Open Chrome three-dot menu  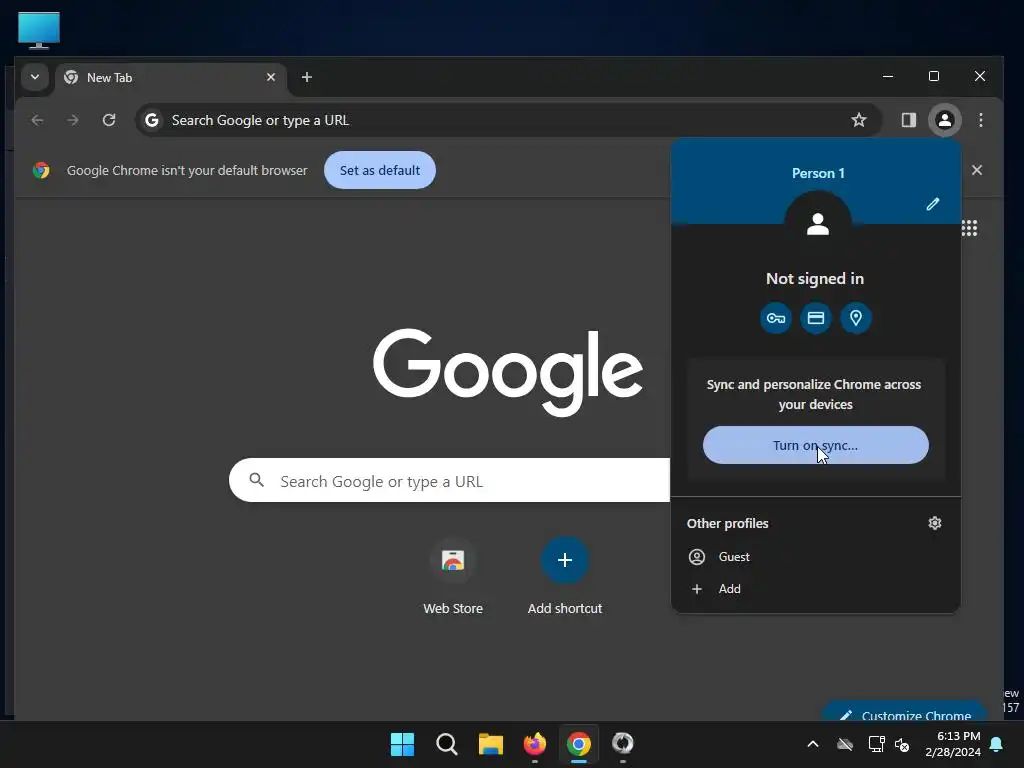[x=980, y=120]
